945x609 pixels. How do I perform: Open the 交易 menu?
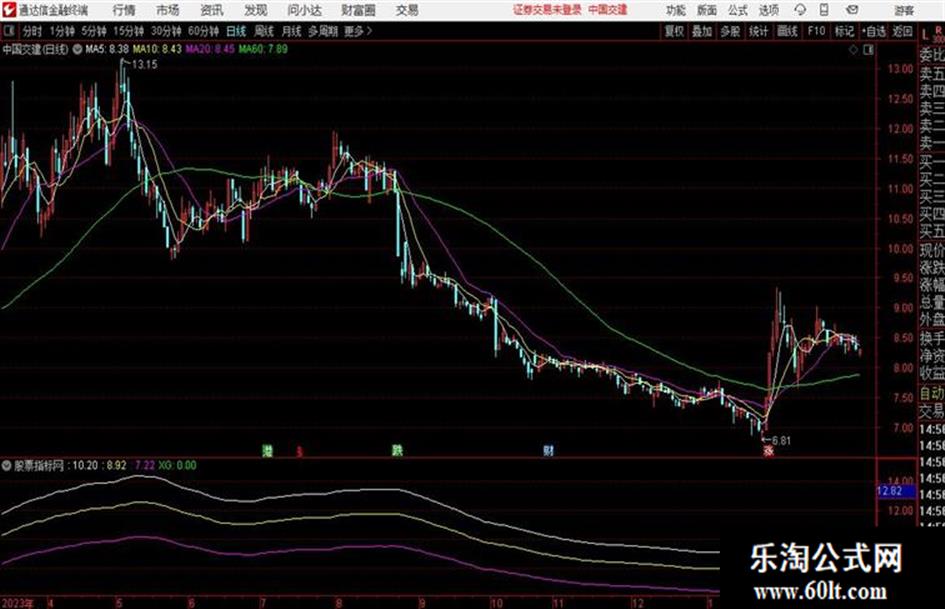[x=407, y=10]
